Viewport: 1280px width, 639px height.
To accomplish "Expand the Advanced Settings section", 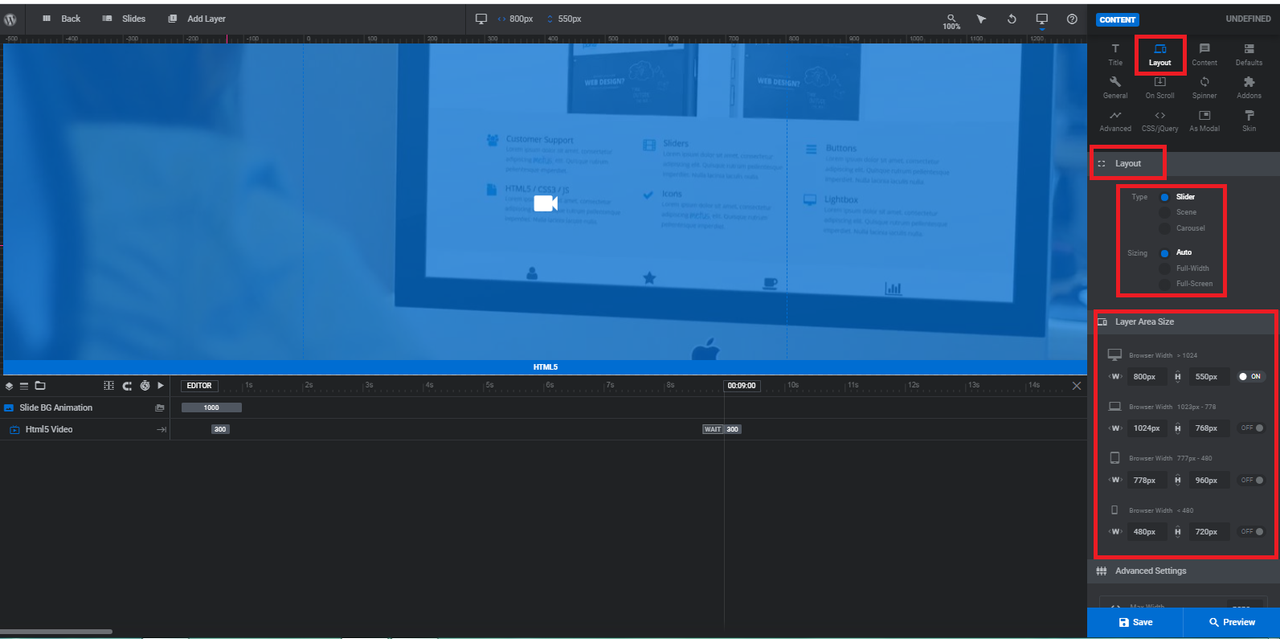I will pyautogui.click(x=1150, y=571).
